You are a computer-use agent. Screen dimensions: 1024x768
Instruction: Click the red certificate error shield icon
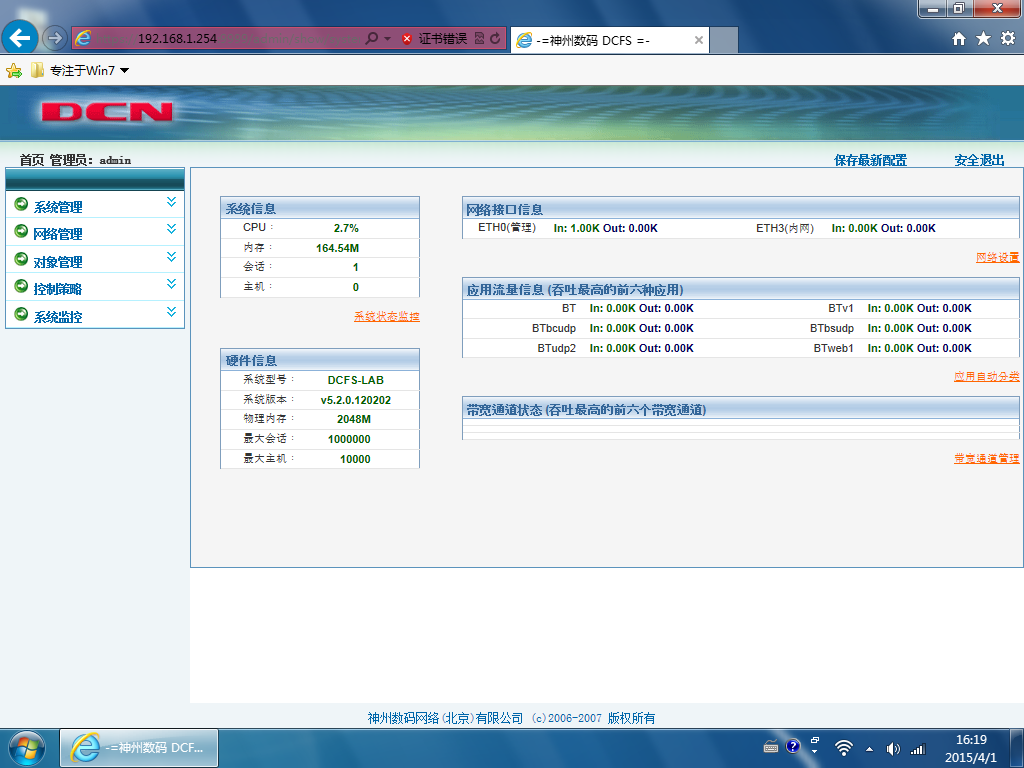(407, 39)
